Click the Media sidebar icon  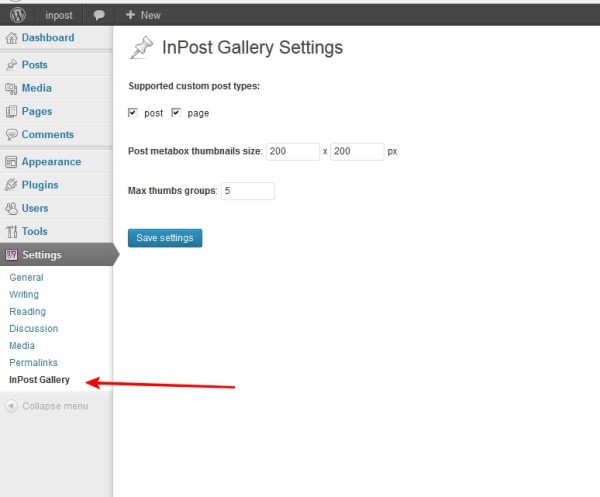point(12,88)
